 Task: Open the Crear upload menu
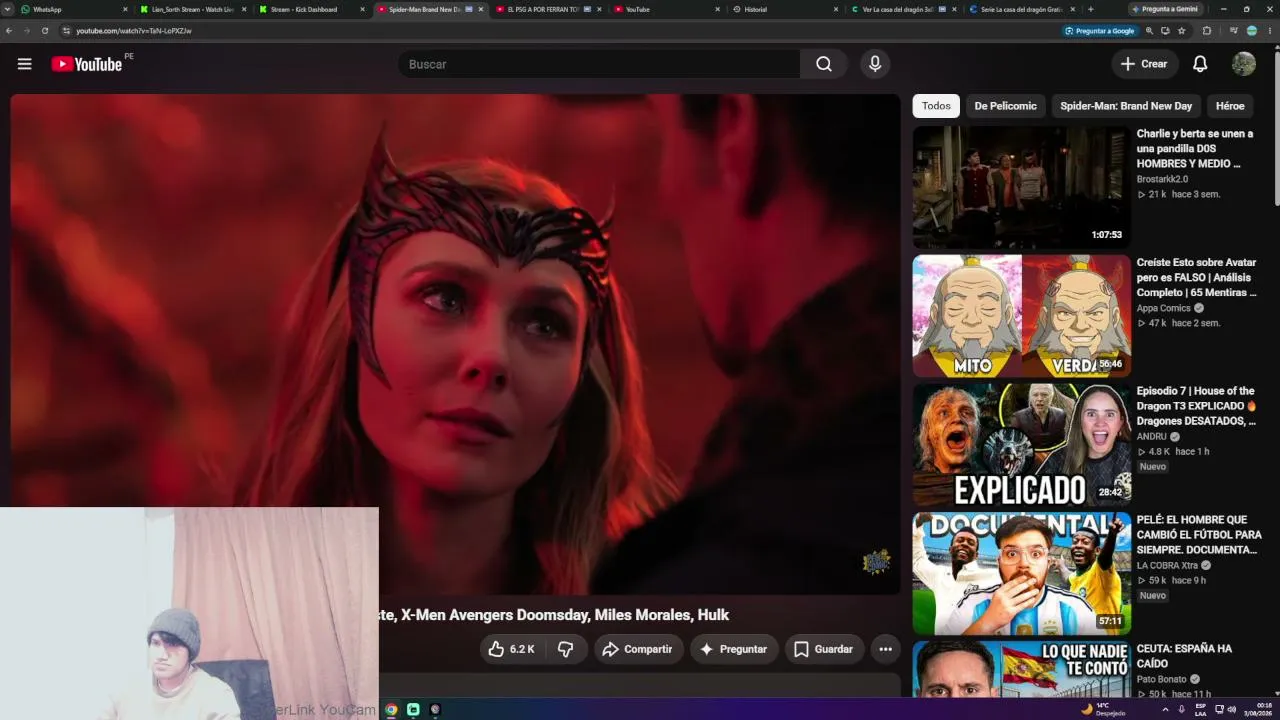tap(1144, 64)
